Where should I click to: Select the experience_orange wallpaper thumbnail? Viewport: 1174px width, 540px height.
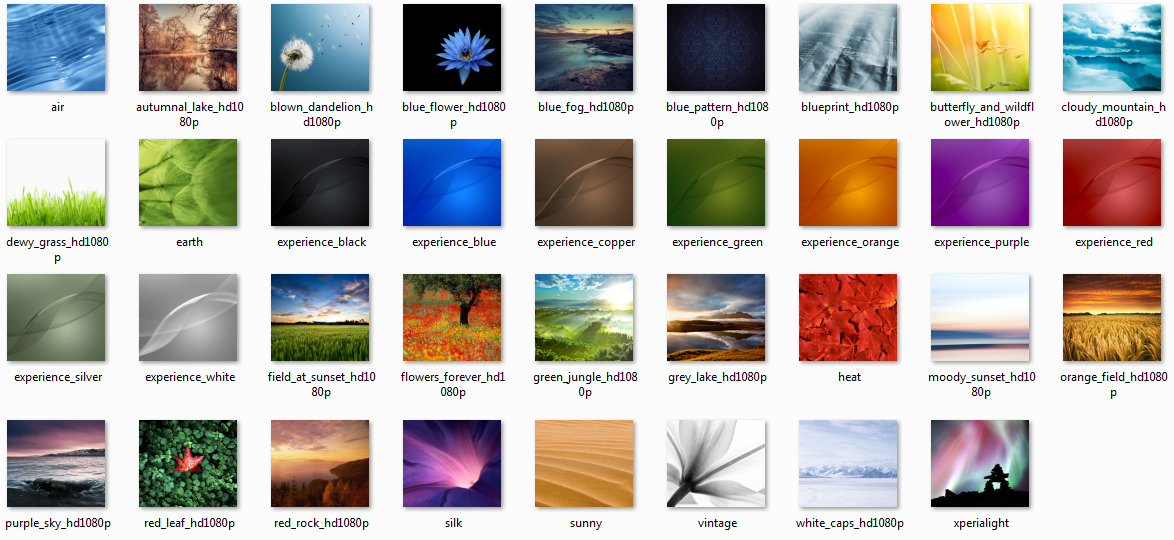tap(848, 182)
